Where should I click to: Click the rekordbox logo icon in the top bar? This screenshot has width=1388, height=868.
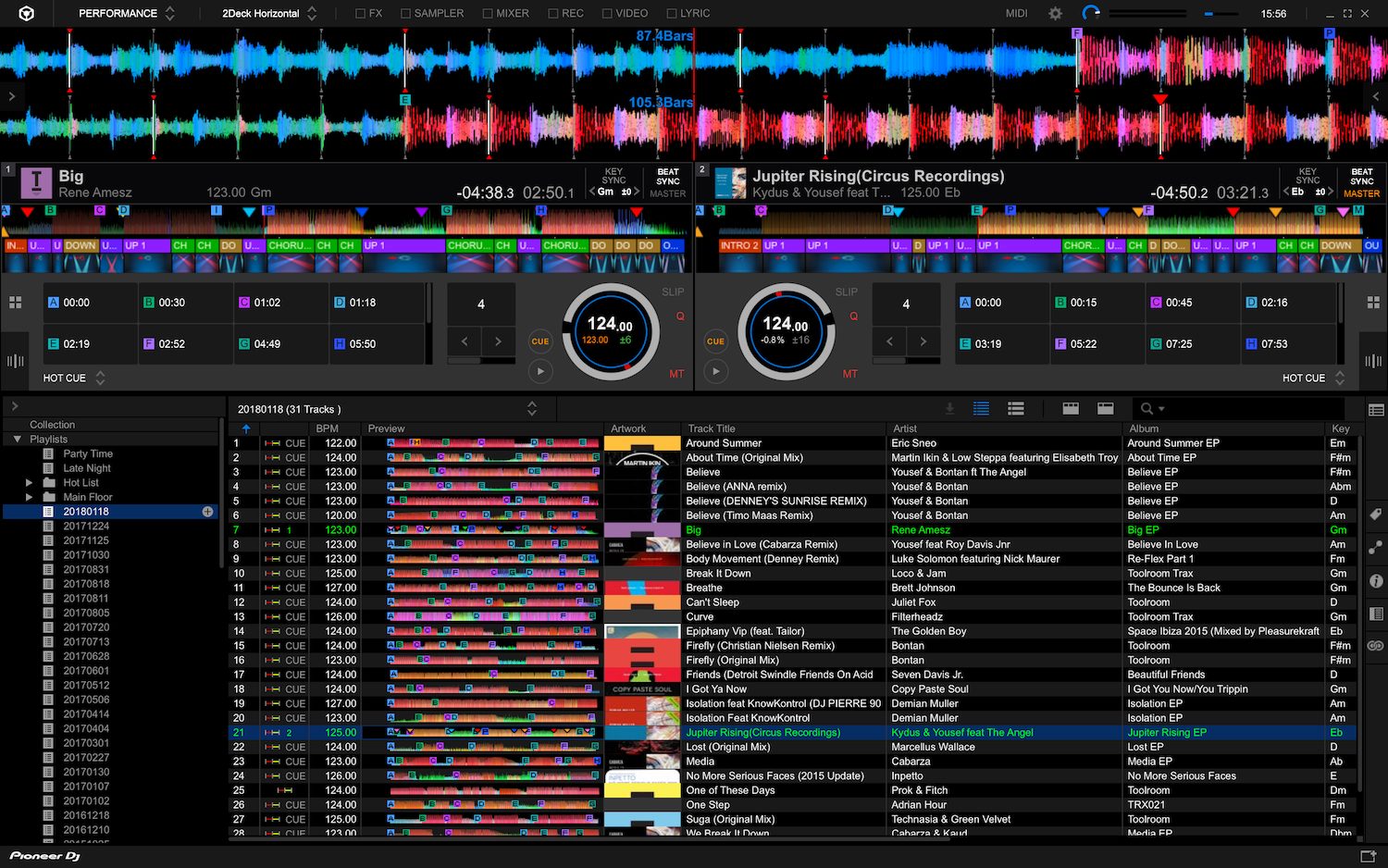click(x=27, y=14)
